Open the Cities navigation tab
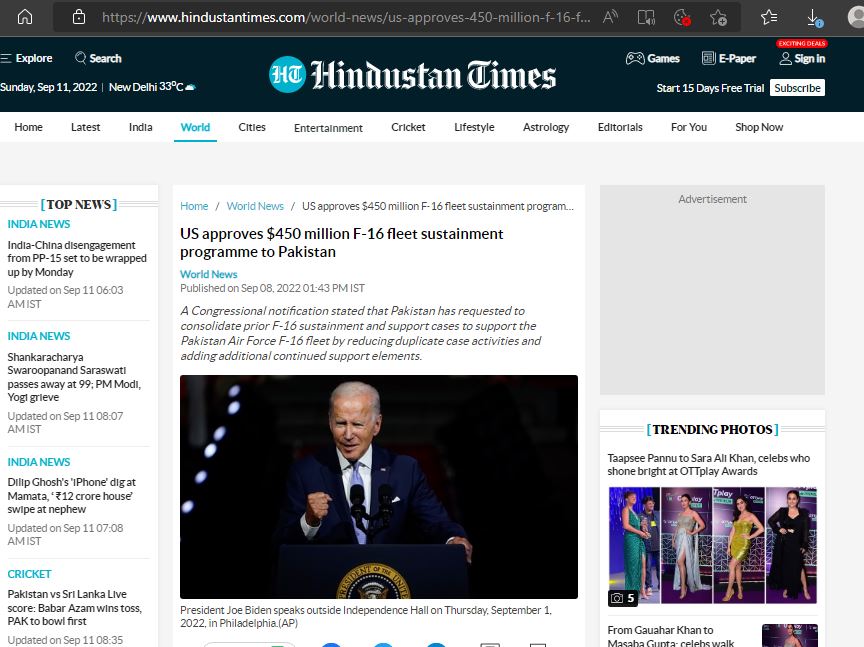Image resolution: width=864 pixels, height=647 pixels. click(252, 127)
